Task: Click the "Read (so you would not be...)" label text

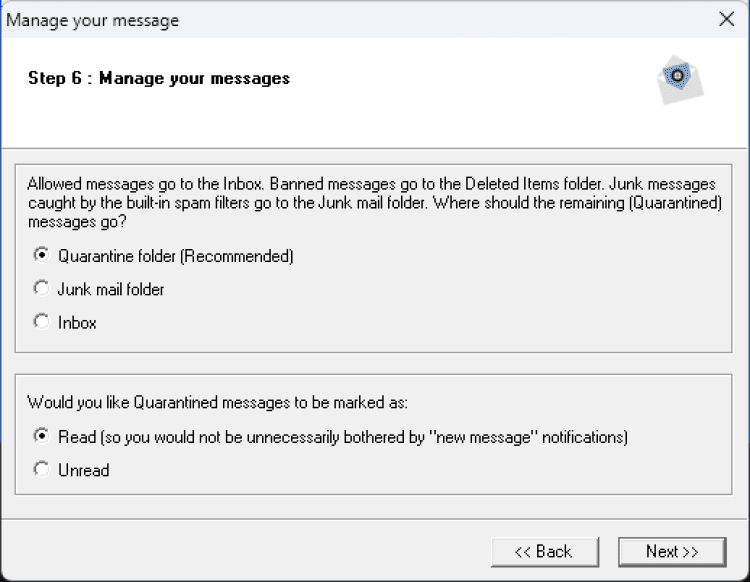Action: coord(342,437)
